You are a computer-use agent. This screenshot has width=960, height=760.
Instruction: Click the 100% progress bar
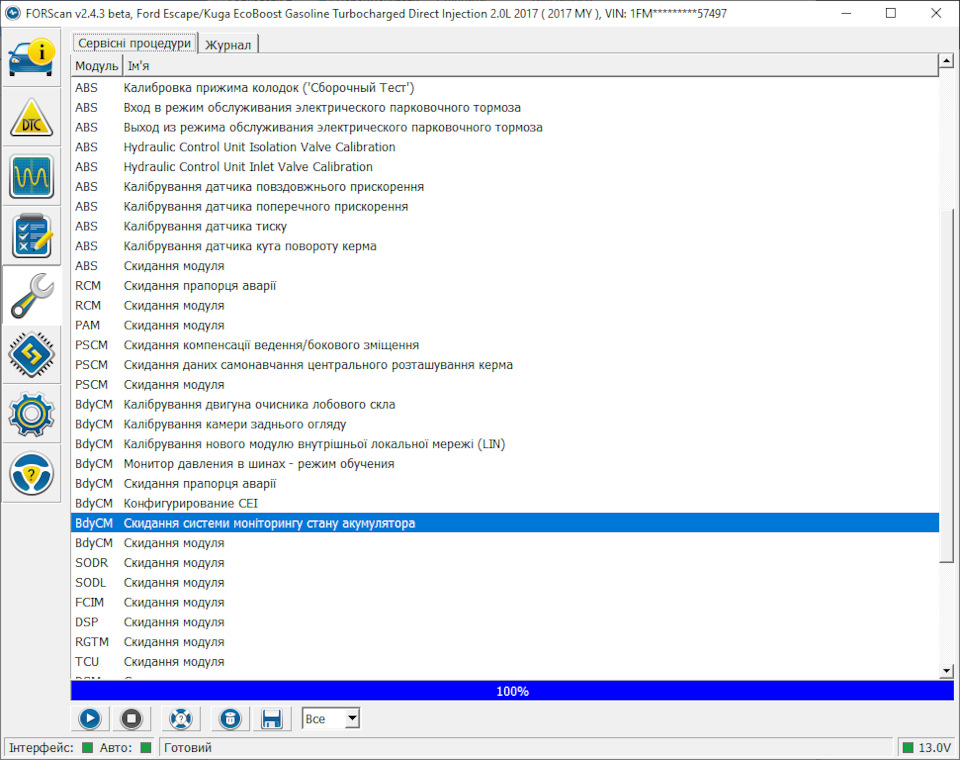[x=512, y=691]
